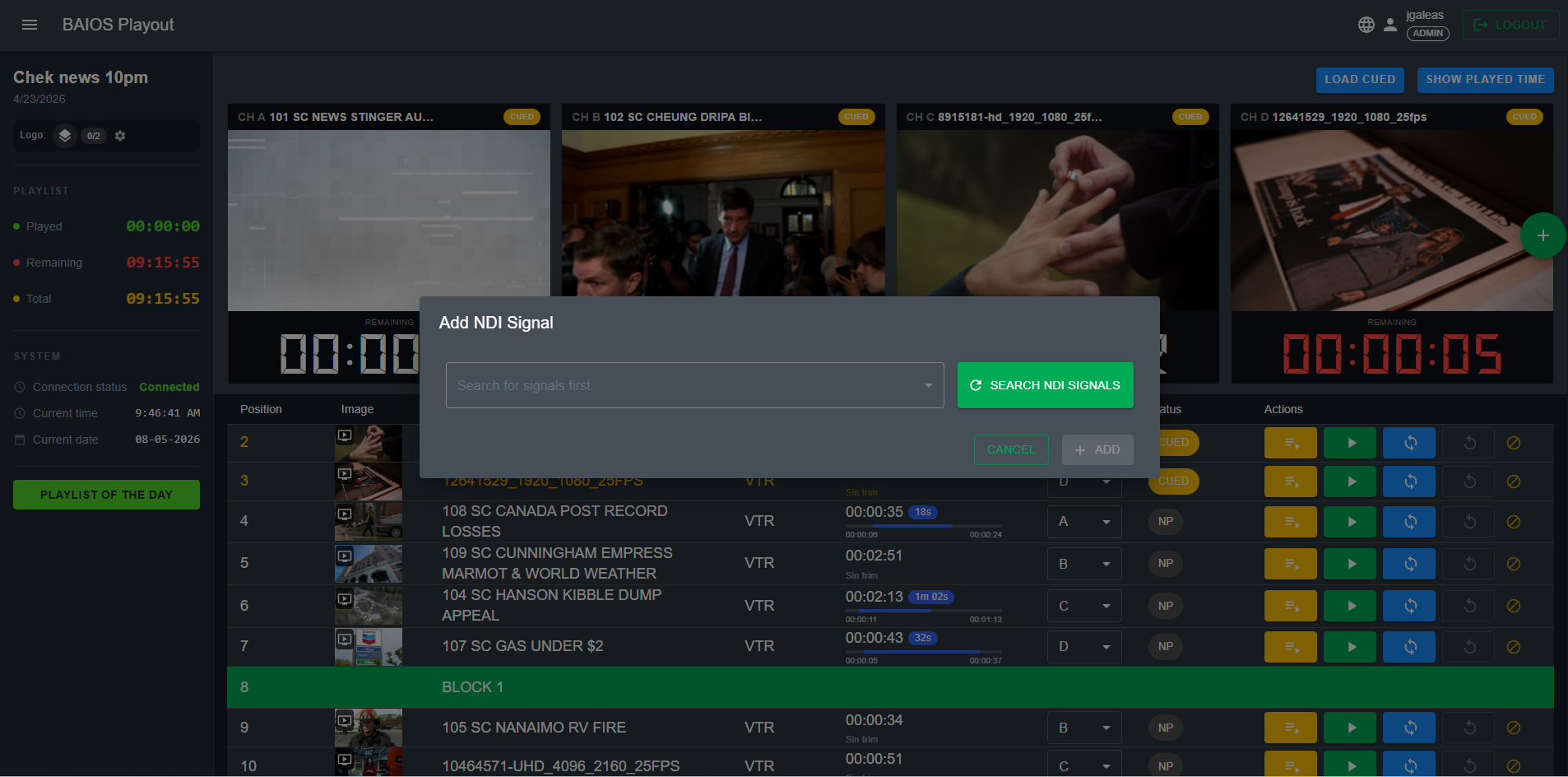This screenshot has width=1568, height=777.
Task: Play 109 SC Cunningham Empress item
Action: 1350,564
